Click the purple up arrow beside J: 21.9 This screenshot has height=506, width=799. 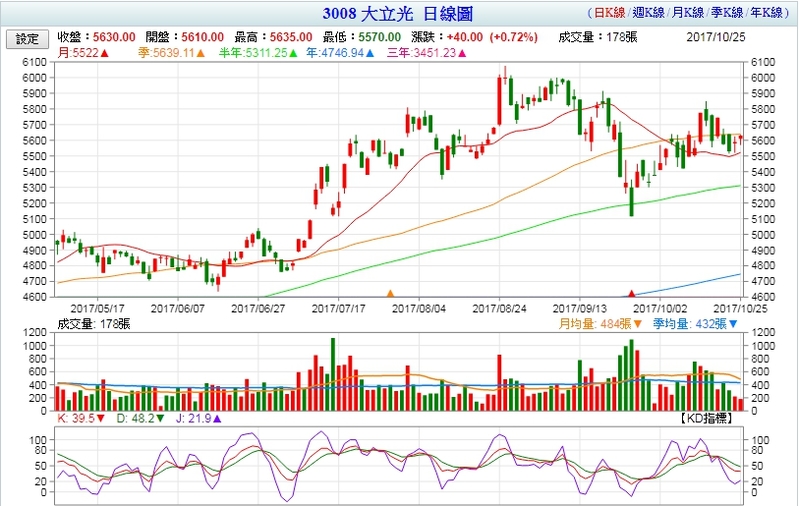coord(218,417)
